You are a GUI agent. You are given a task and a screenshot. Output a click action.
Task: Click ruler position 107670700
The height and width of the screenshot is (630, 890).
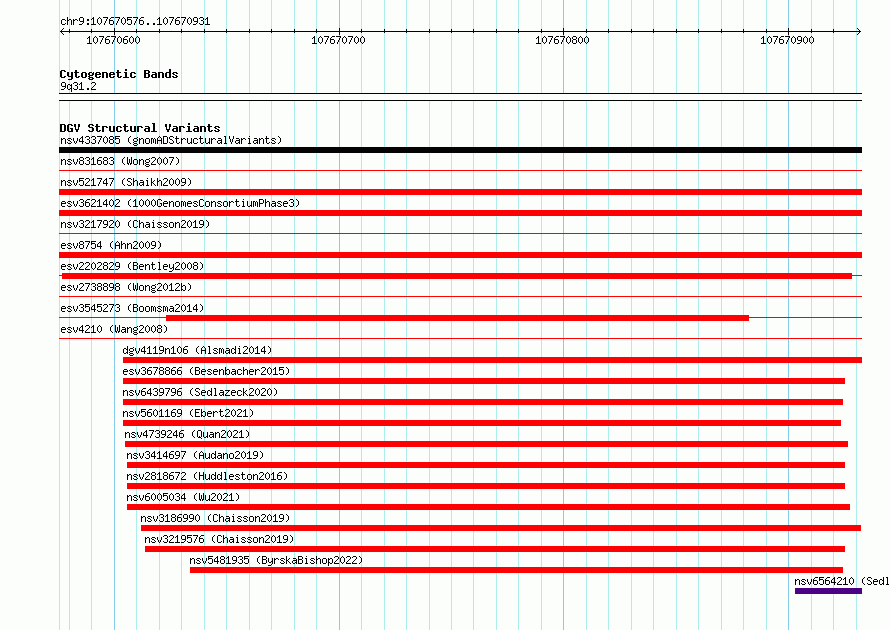[338, 40]
